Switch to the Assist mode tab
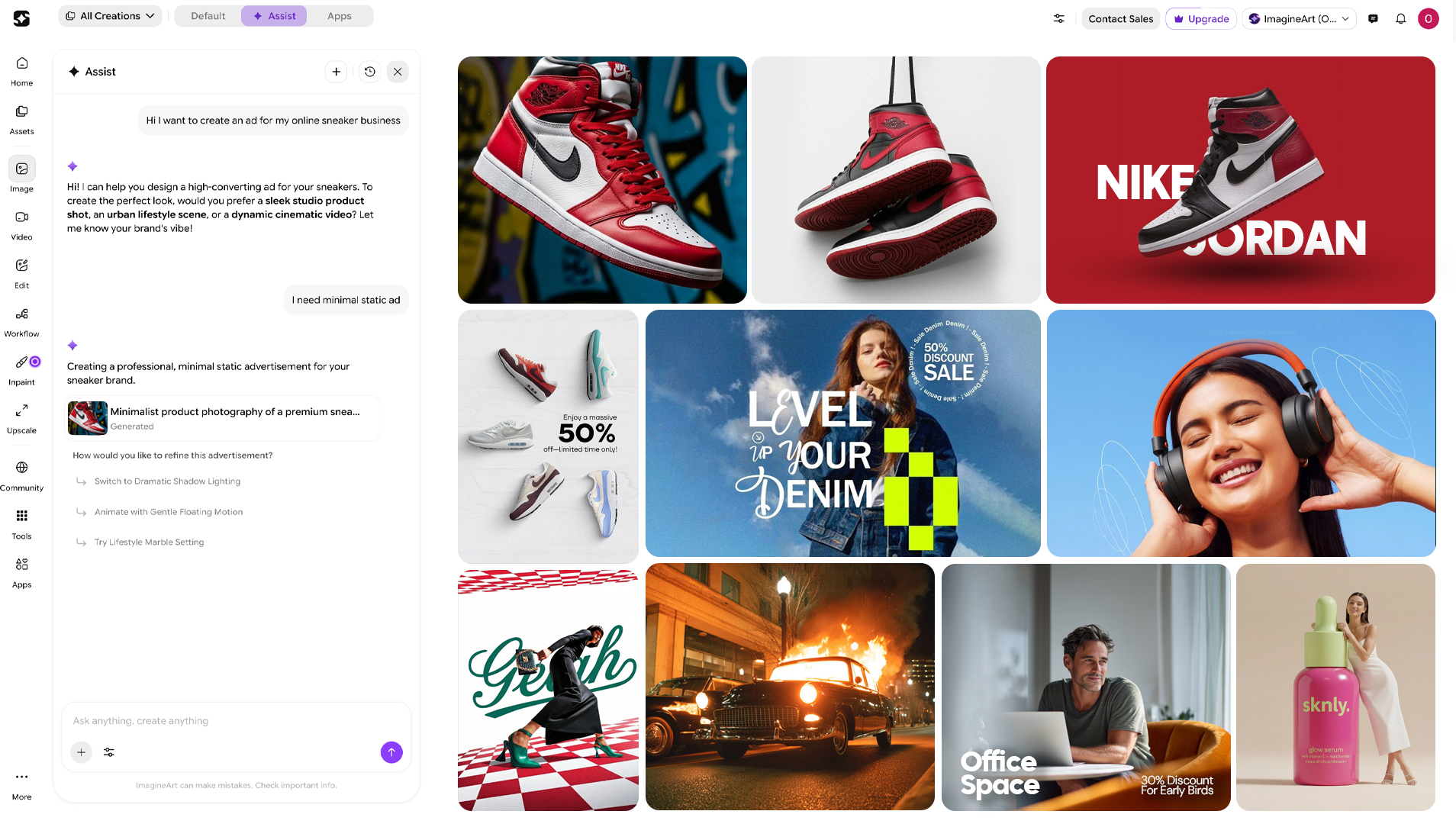1456x824 pixels. coord(274,16)
